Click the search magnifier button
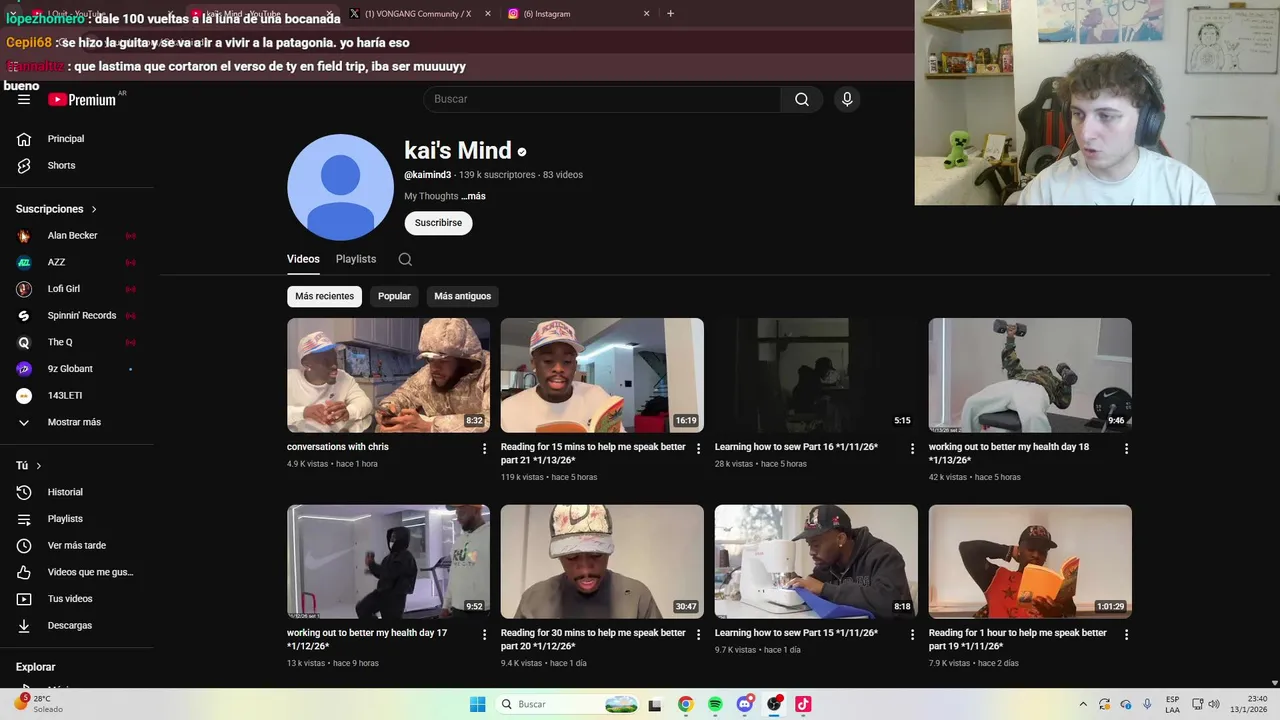 pos(802,99)
